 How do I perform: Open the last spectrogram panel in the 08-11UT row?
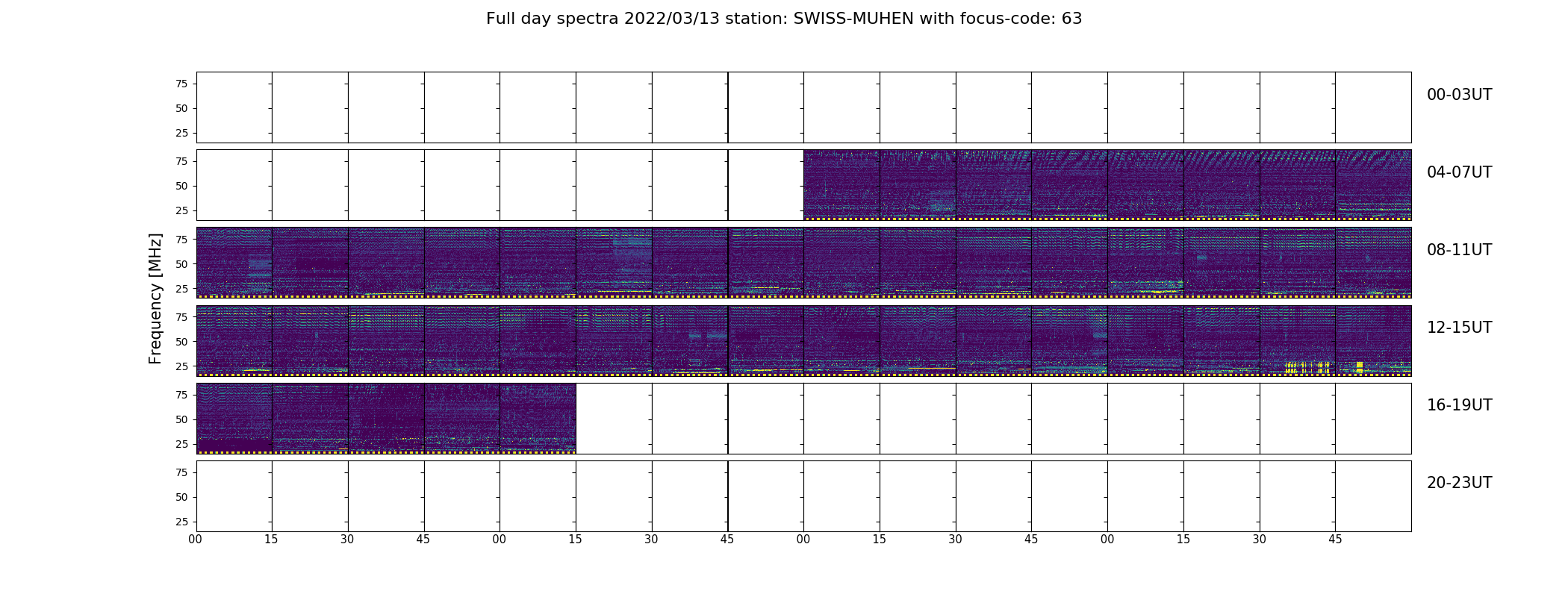tap(1373, 263)
